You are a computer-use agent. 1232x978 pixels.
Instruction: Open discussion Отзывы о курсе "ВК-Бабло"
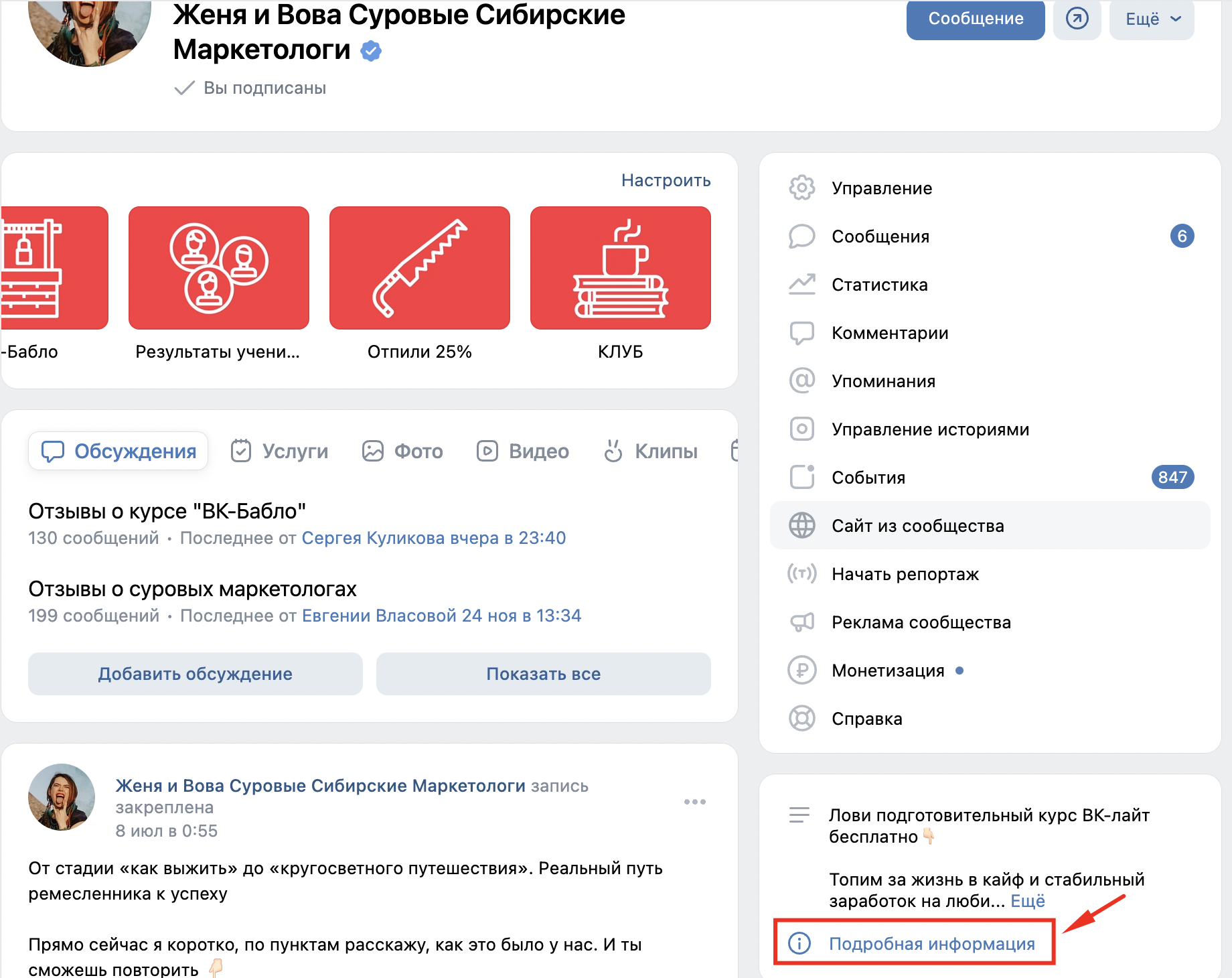pos(167,511)
